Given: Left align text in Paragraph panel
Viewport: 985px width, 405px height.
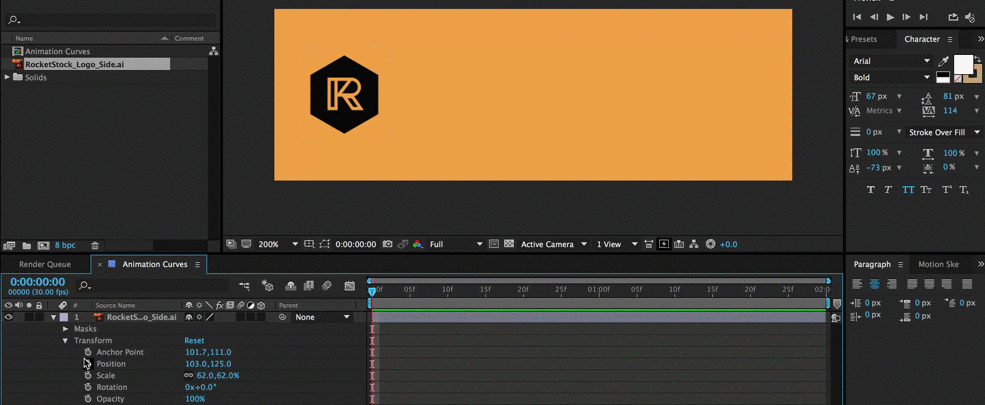Looking at the screenshot, I should (857, 284).
